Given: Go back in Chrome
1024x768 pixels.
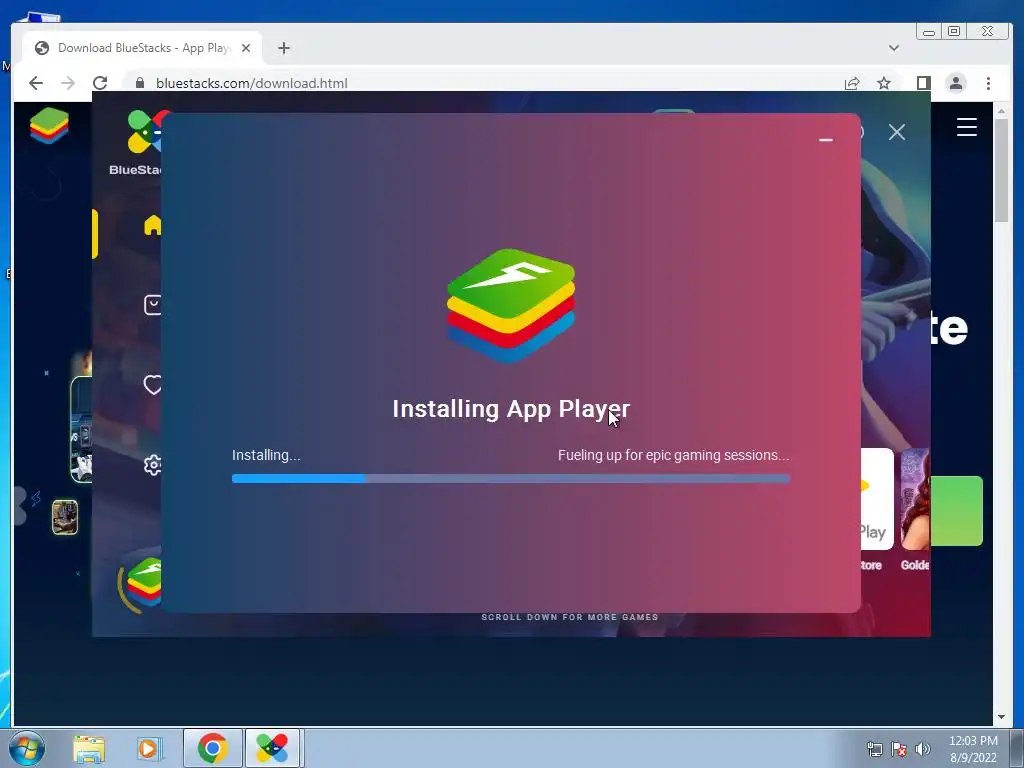Looking at the screenshot, I should tap(36, 83).
